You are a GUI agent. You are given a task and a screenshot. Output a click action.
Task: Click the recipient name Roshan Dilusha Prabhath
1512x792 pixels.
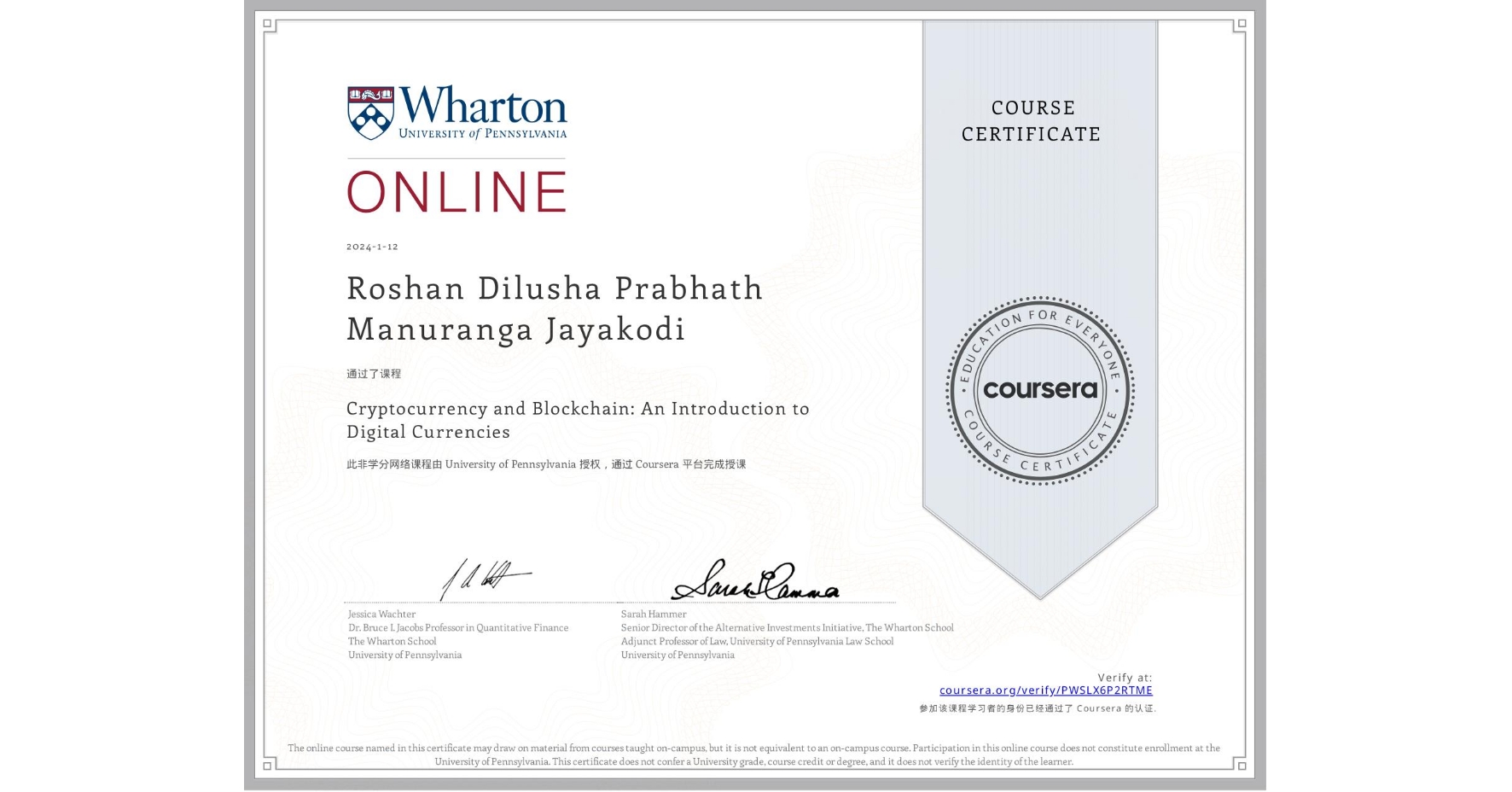(553, 288)
